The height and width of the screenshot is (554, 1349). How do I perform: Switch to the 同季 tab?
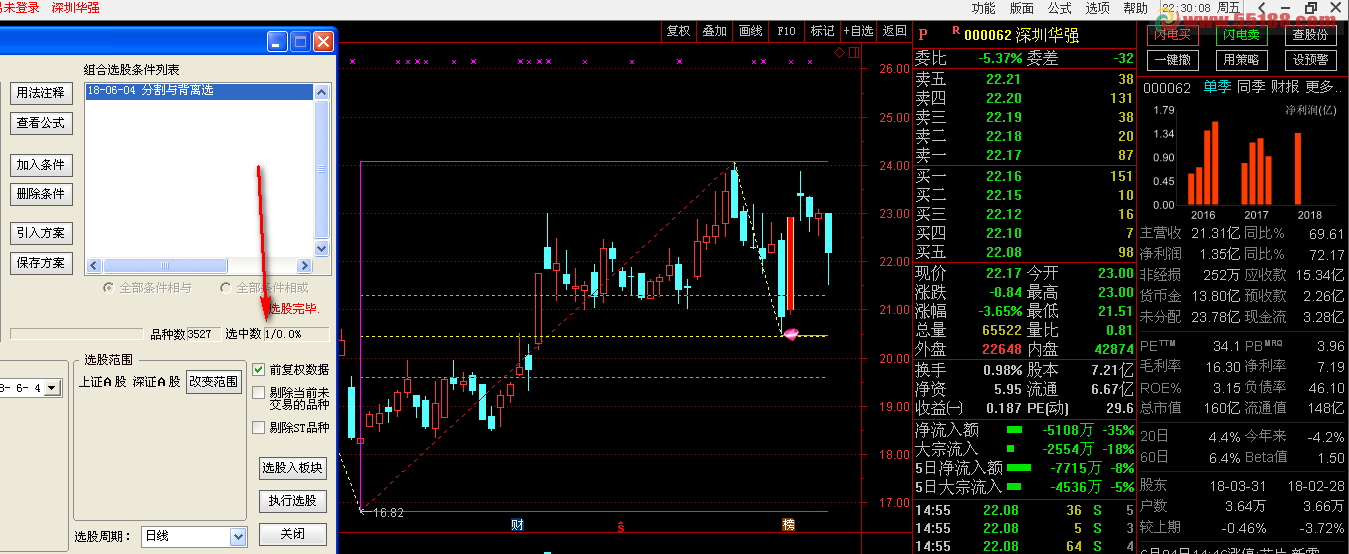tap(1251, 87)
